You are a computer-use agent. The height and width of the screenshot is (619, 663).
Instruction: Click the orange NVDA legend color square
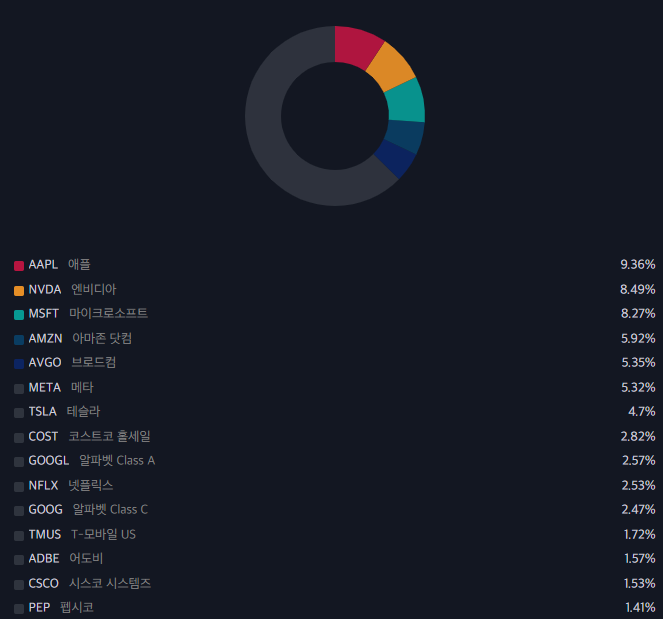tap(19, 290)
